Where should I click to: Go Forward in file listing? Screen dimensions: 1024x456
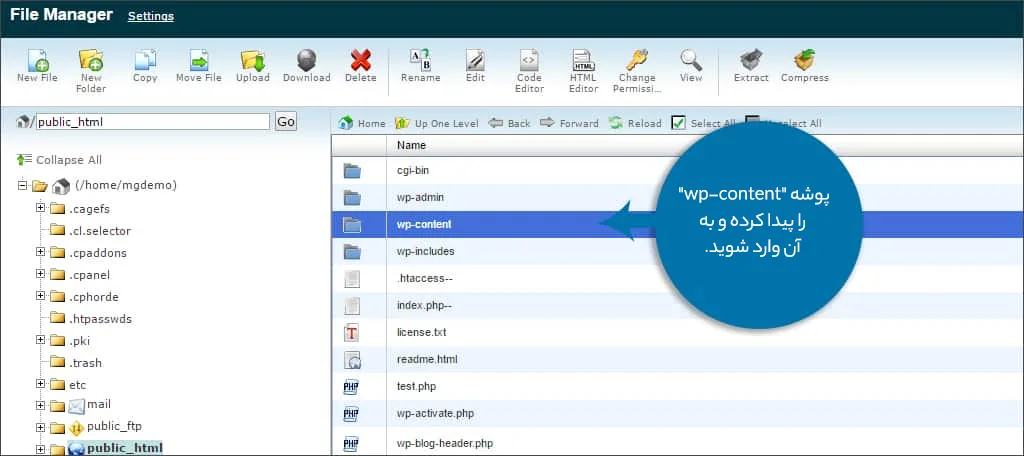[x=569, y=123]
